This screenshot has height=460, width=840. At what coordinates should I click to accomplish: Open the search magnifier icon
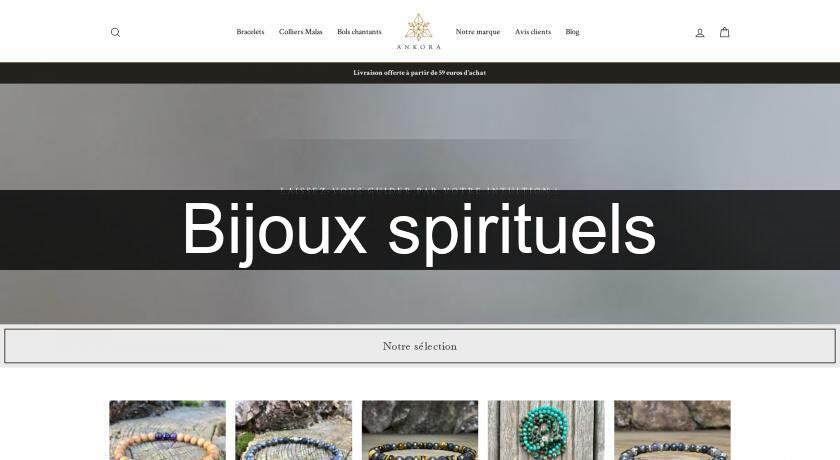pyautogui.click(x=115, y=33)
